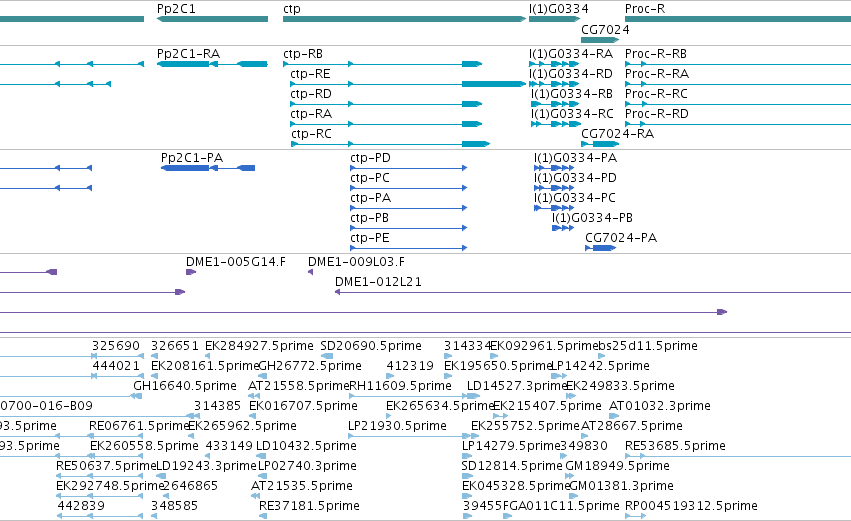Viewport: 851px width, 521px height.
Task: Click the Proc-R gene label
Action: (645, 9)
